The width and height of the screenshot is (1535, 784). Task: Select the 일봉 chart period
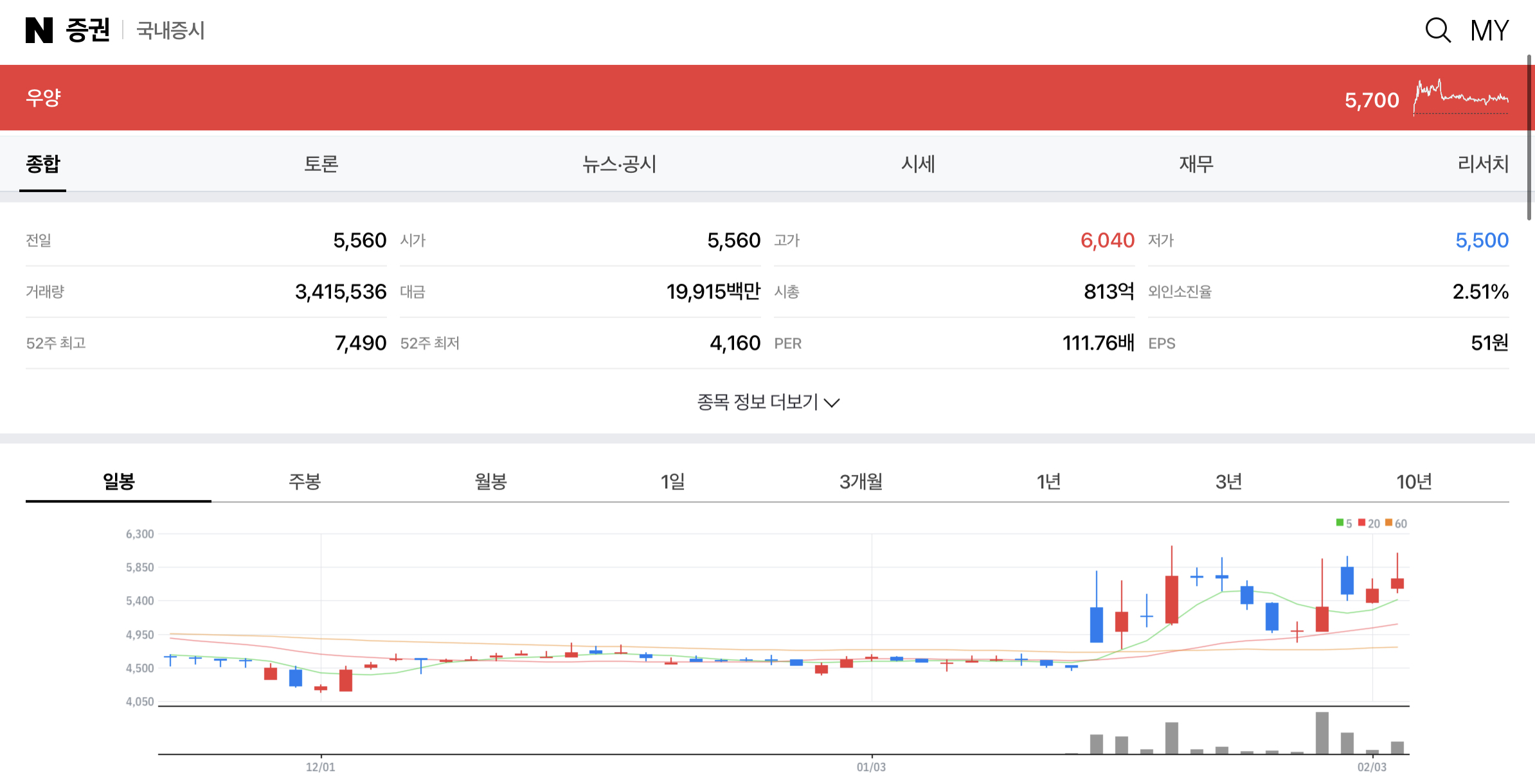pos(118,481)
